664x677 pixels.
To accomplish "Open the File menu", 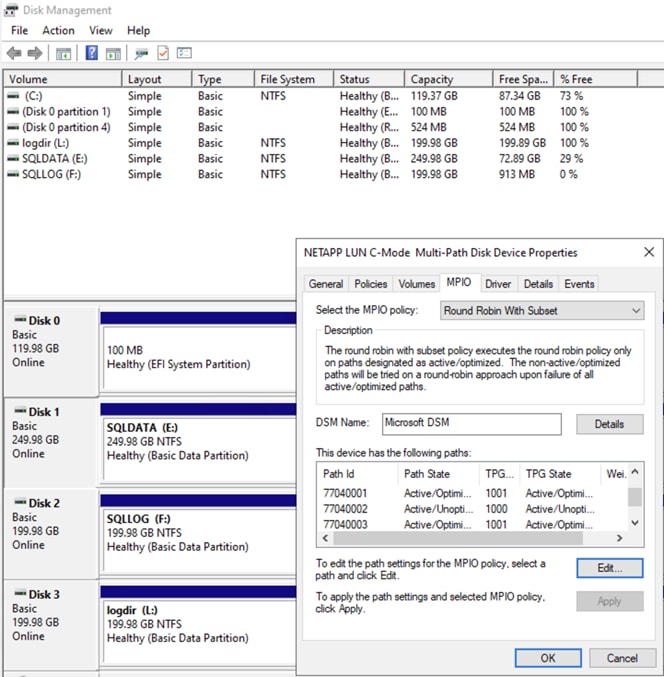I will pyautogui.click(x=19, y=30).
